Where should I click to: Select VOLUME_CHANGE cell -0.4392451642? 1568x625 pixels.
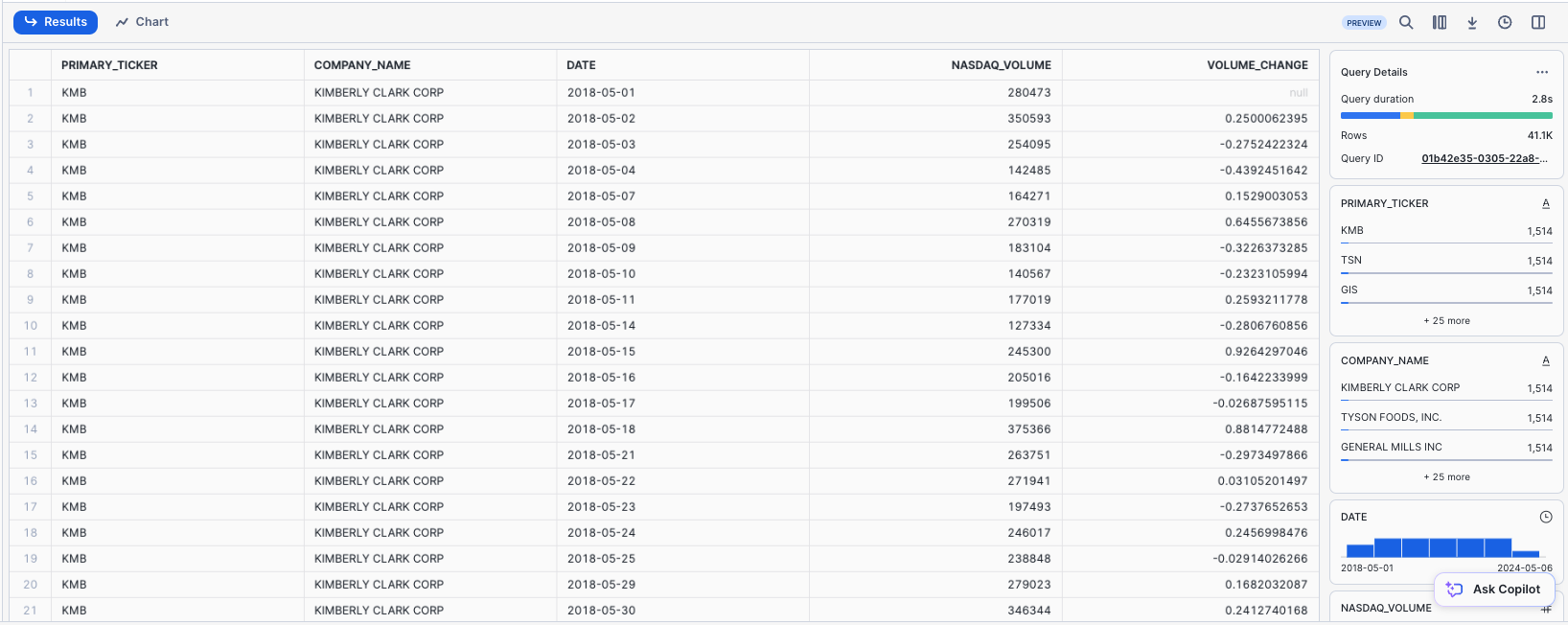click(1190, 171)
